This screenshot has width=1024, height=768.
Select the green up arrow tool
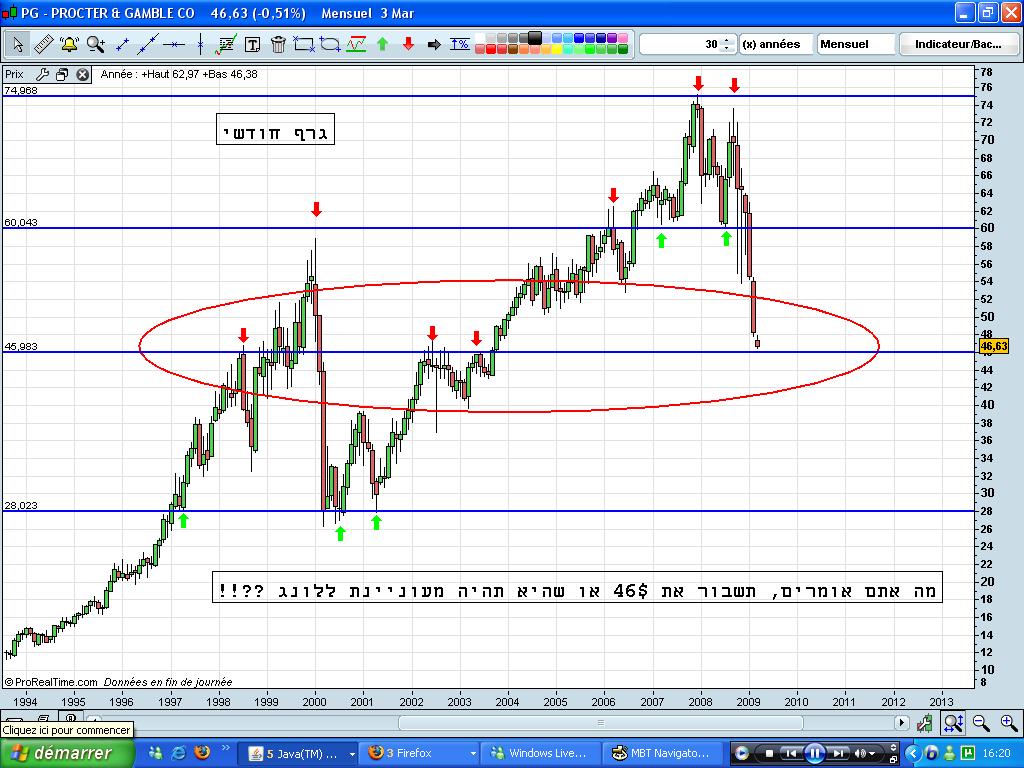pos(383,44)
